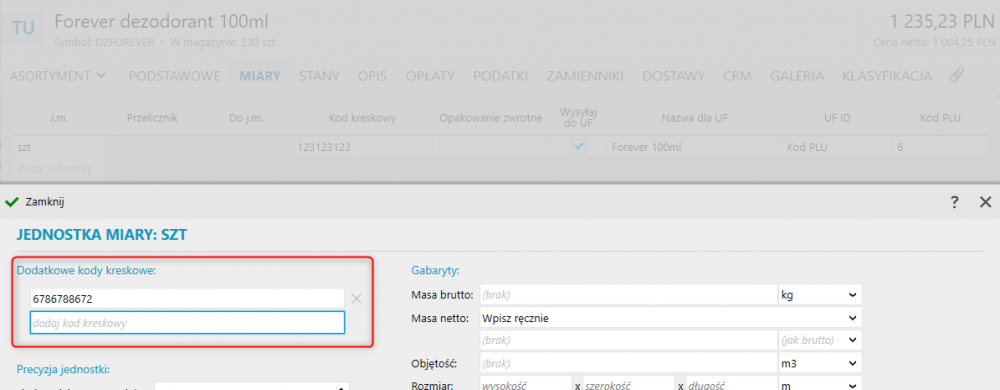
Task: Click the Kod PLU value 6 cell
Action: (940, 147)
